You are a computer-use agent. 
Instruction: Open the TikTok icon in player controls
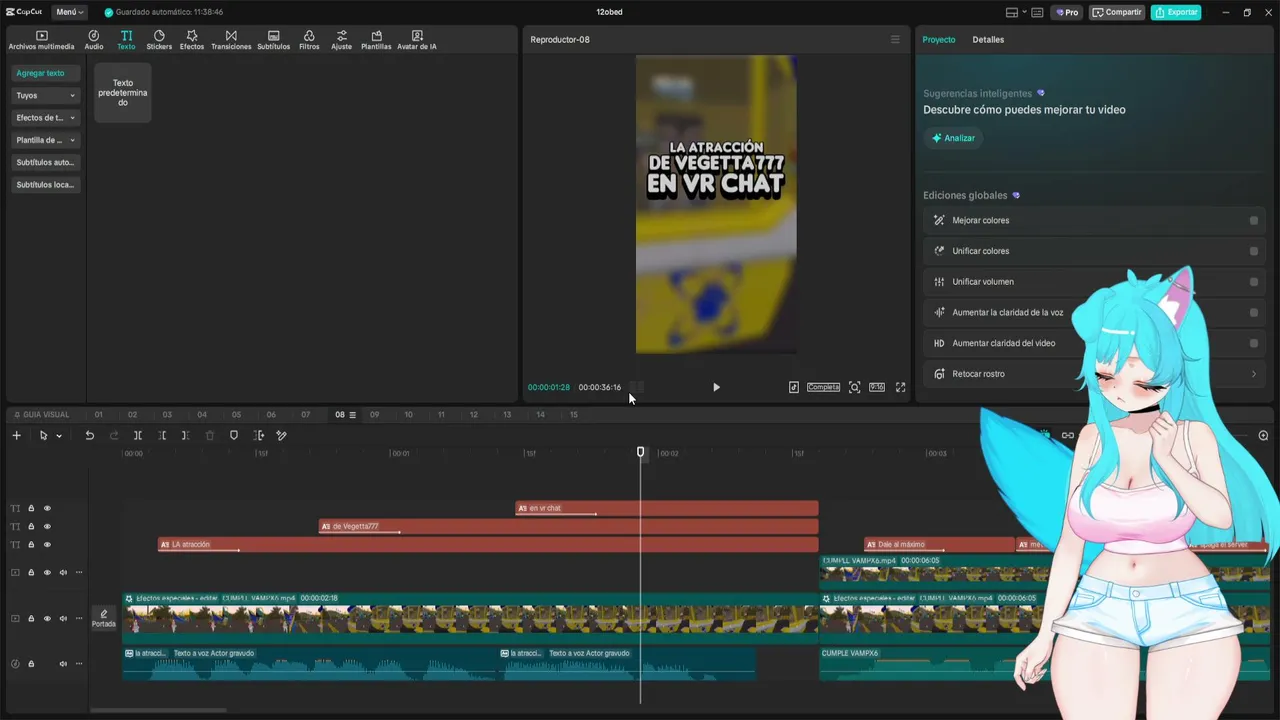click(794, 387)
